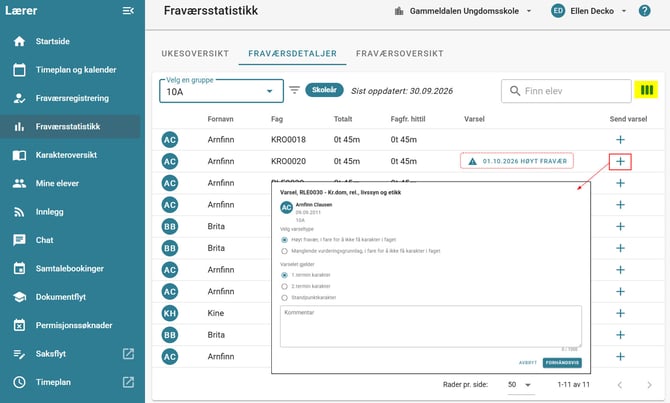Sort by Fagfr. hittil column header
Image resolution: width=670 pixels, height=403 pixels.
click(x=408, y=119)
